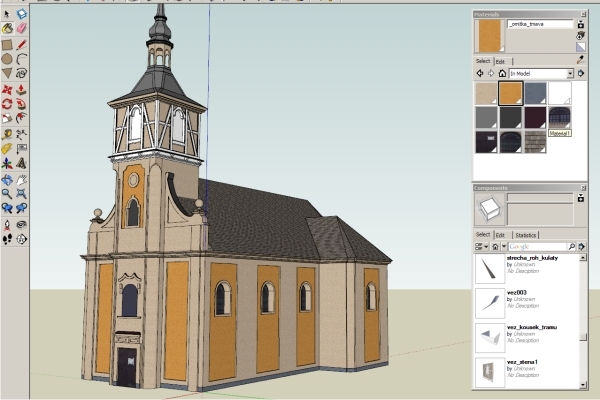Choose the Eraser tool
Screen dimensions: 600x400
tap(21, 29)
